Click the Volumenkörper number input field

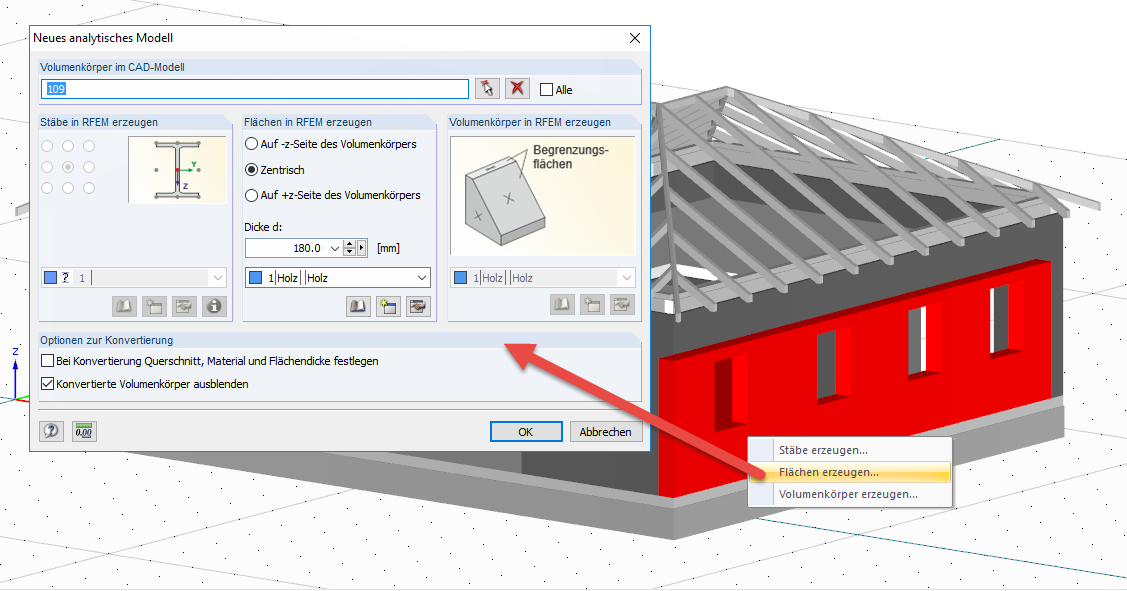[x=255, y=89]
